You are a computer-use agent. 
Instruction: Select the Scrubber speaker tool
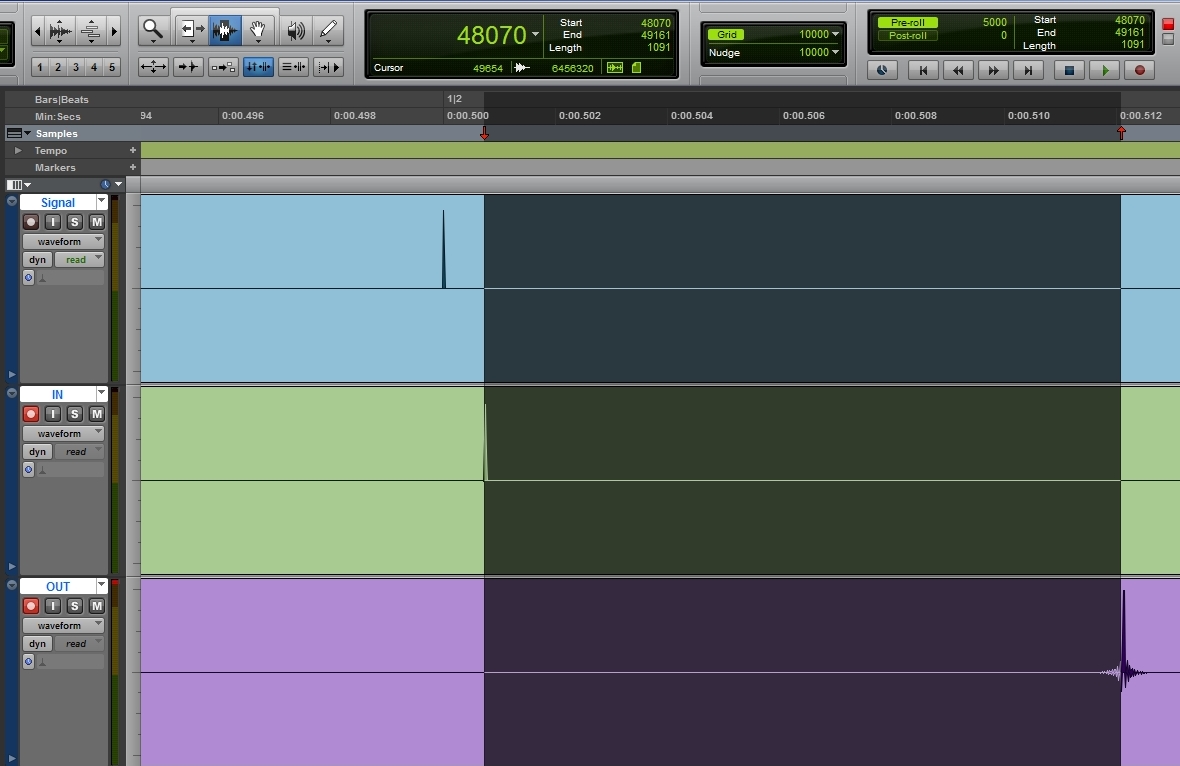[295, 31]
